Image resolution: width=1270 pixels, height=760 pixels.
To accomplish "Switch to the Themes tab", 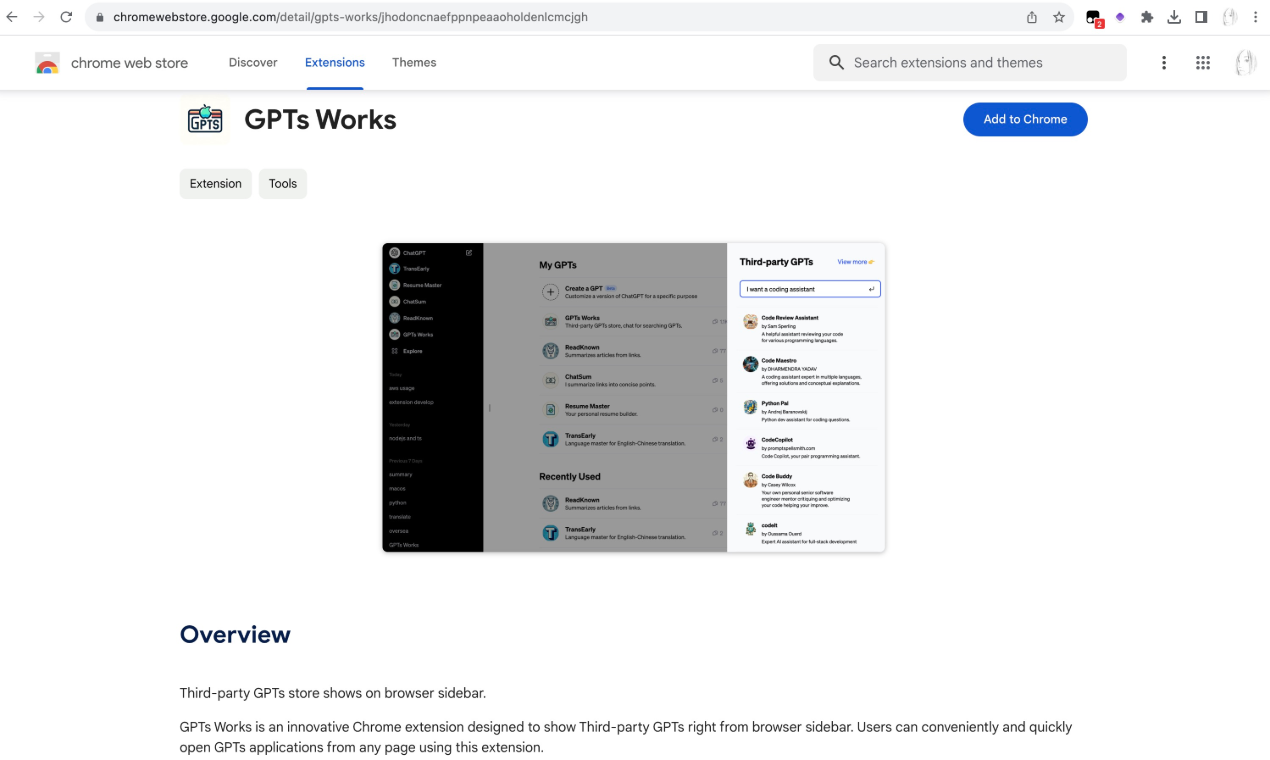I will click(414, 62).
